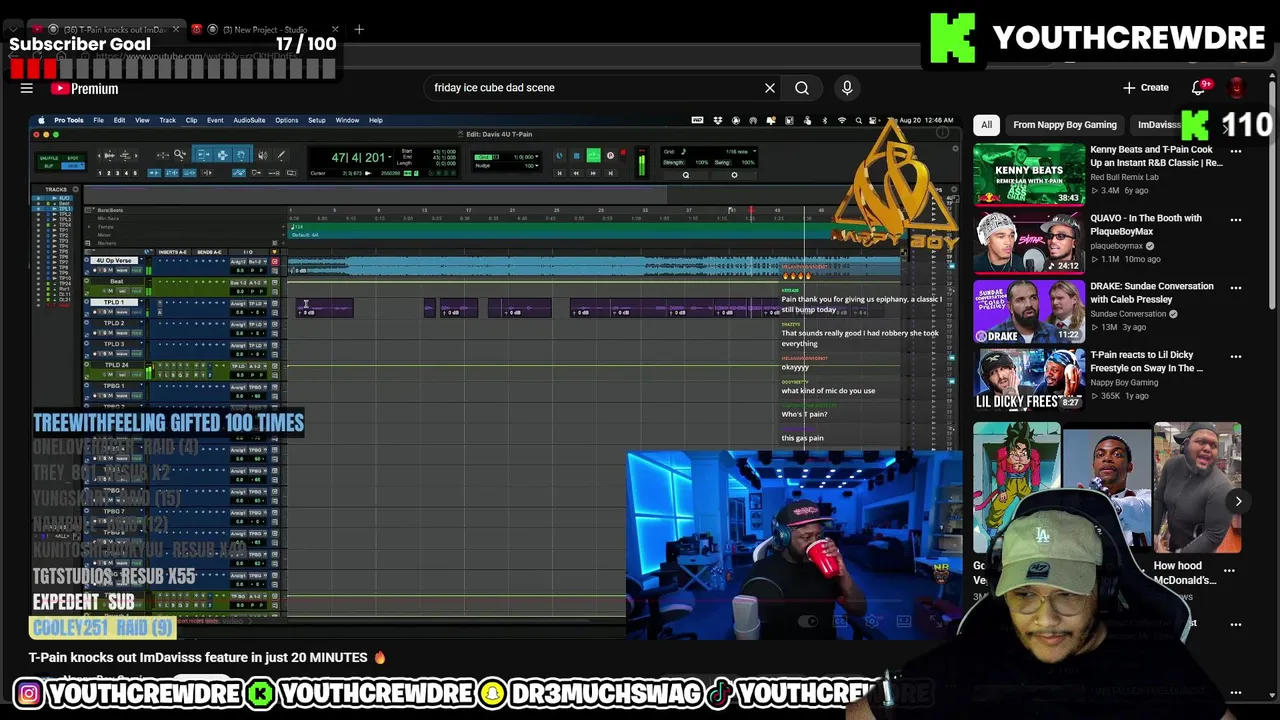Screen dimensions: 1280x720
Task: Advance the Shorts shelf with next arrow
Action: (1238, 501)
